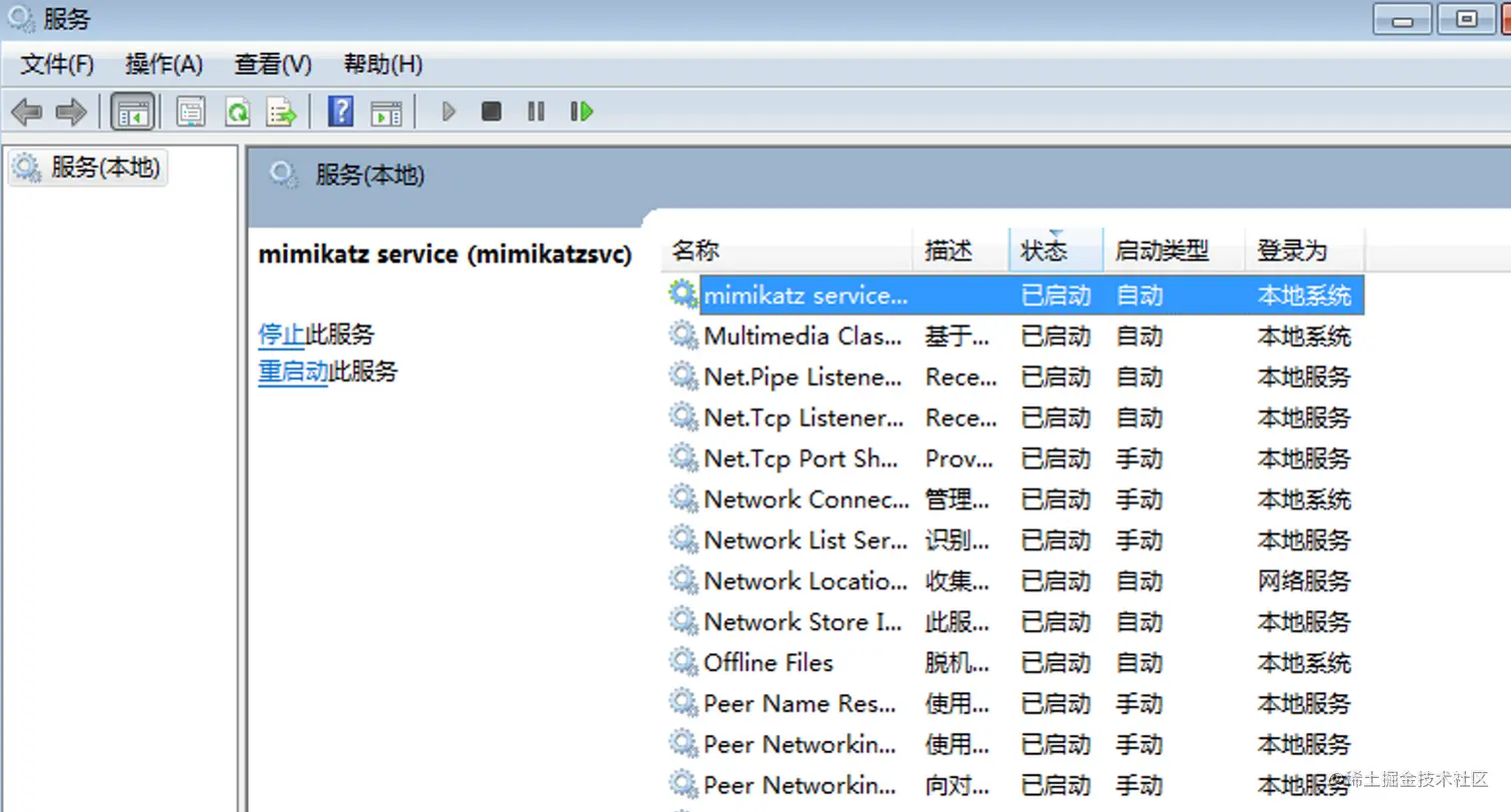Viewport: 1511px width, 812px height.
Task: Click 脱机... description of Offline Files
Action: tap(957, 663)
